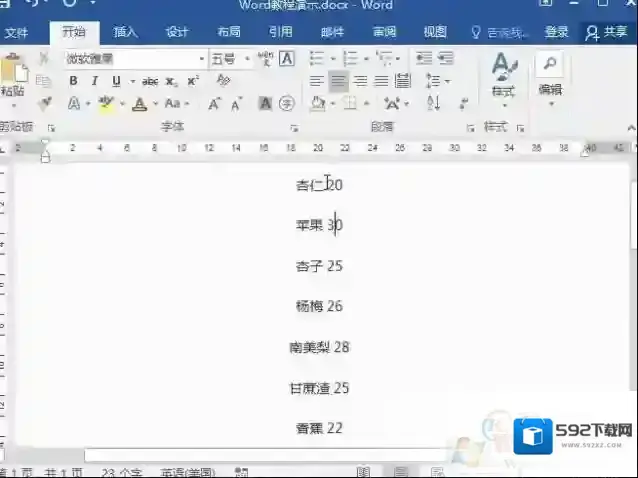Increase the paragraph indent

pyautogui.click(x=444, y=58)
